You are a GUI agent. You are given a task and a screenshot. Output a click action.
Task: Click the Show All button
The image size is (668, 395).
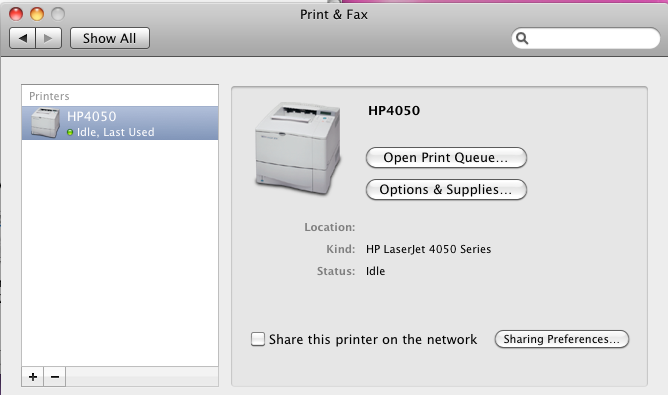pos(110,38)
